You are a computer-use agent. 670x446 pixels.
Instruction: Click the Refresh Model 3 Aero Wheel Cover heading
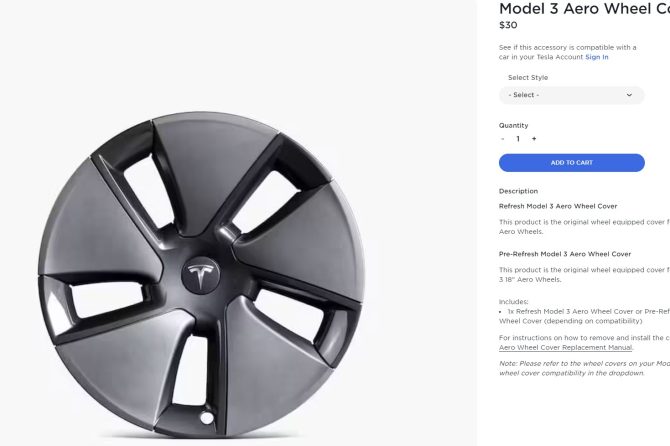(x=558, y=206)
